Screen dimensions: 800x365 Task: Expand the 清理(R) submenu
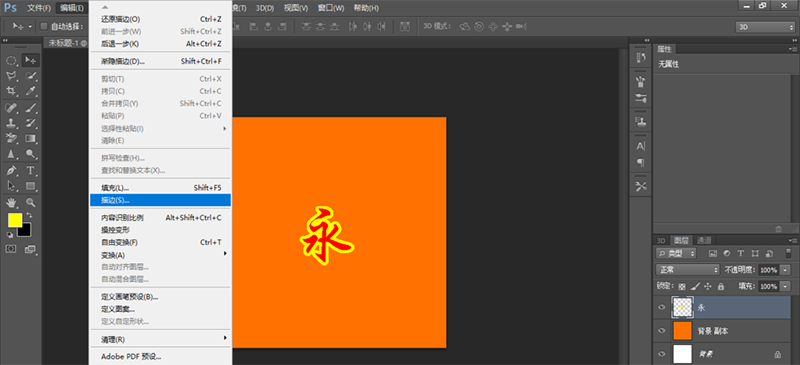[x=160, y=339]
